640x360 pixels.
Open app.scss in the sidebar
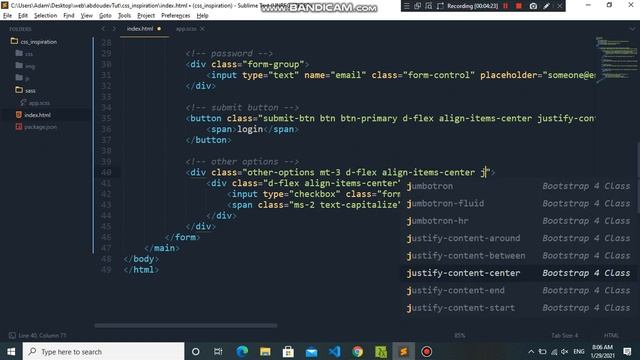click(36, 103)
